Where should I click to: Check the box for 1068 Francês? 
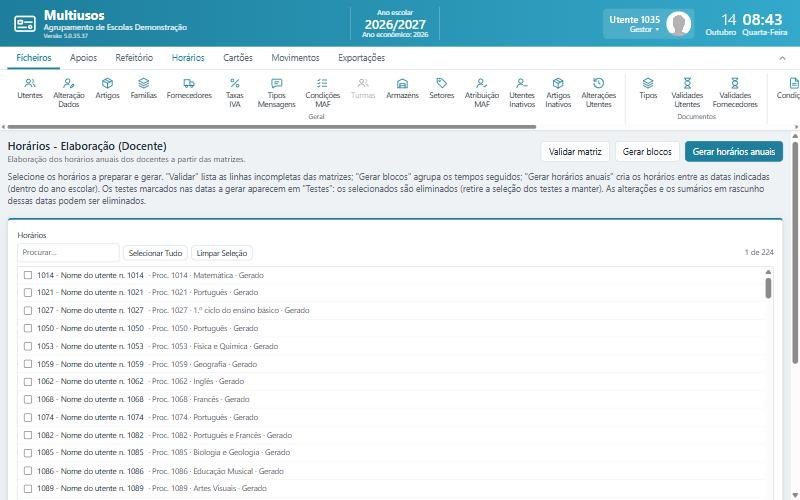[x=28, y=399]
